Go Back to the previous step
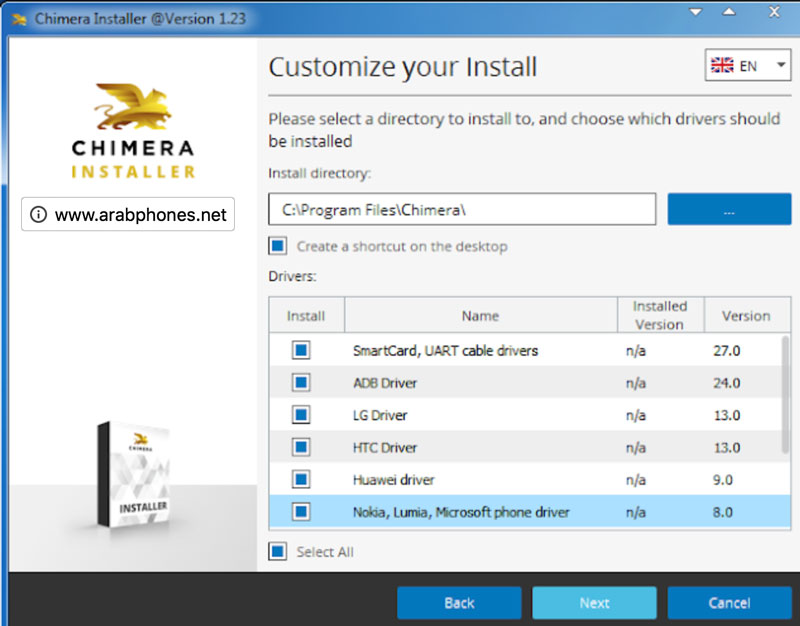Image resolution: width=800 pixels, height=626 pixels. coord(459,603)
